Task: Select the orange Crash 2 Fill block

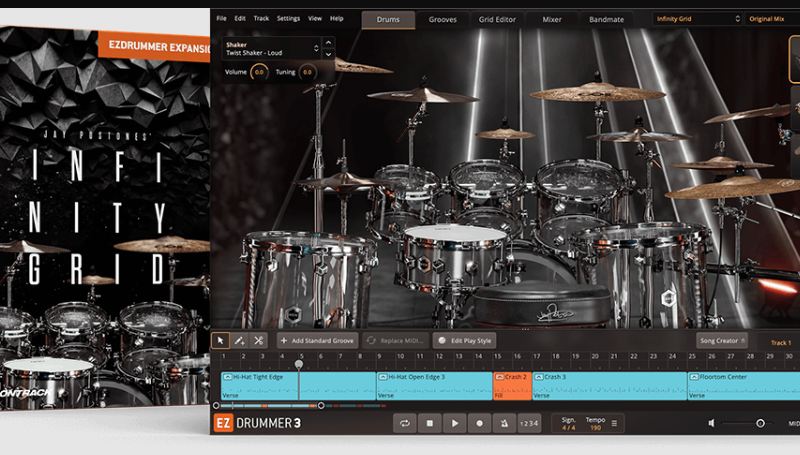Action: pyautogui.click(x=512, y=386)
